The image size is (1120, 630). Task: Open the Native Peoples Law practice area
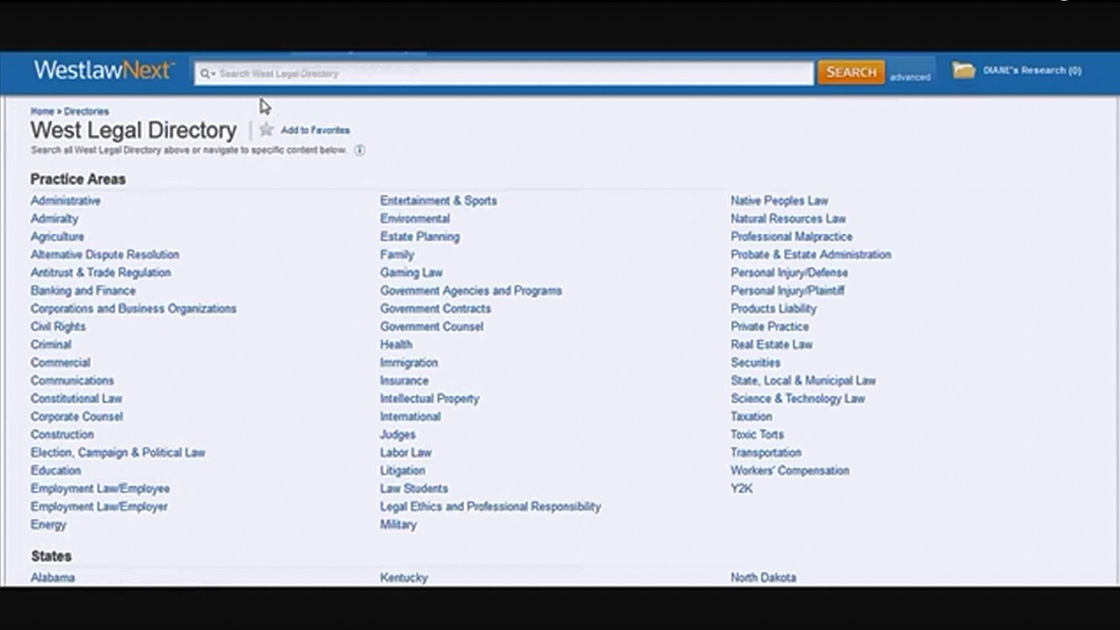[x=779, y=201]
